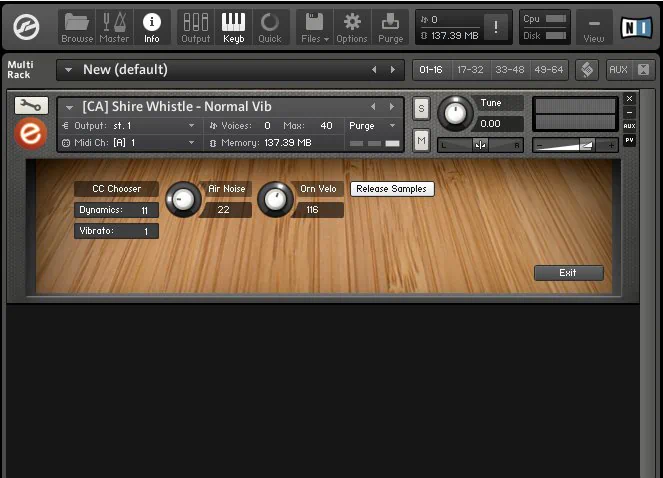Switch to rack page 01-16

click(431, 70)
